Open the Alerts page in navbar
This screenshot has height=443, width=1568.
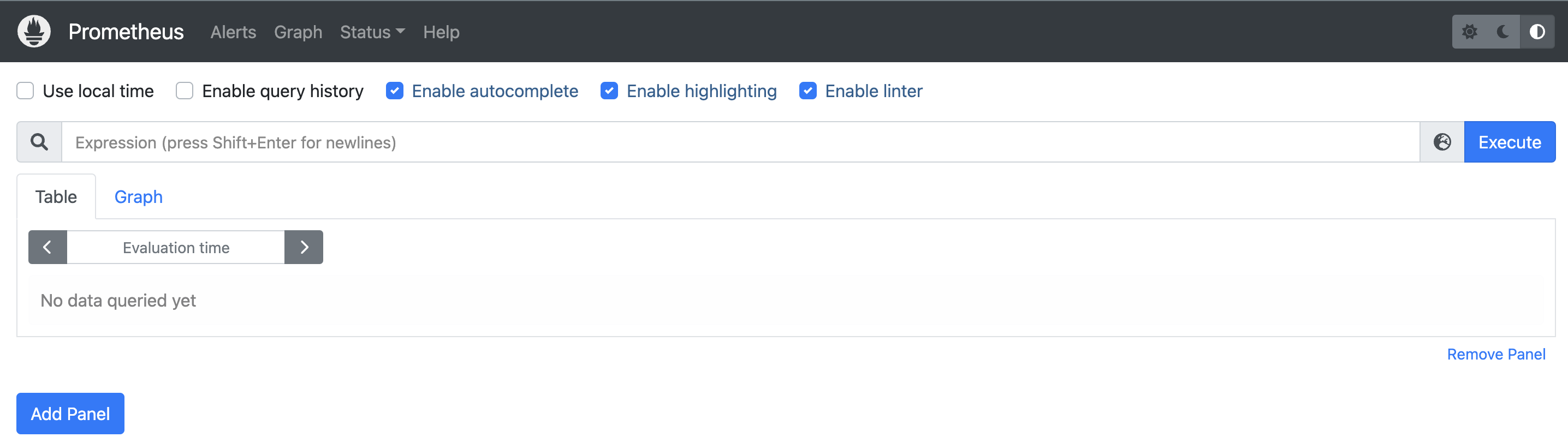(x=233, y=32)
